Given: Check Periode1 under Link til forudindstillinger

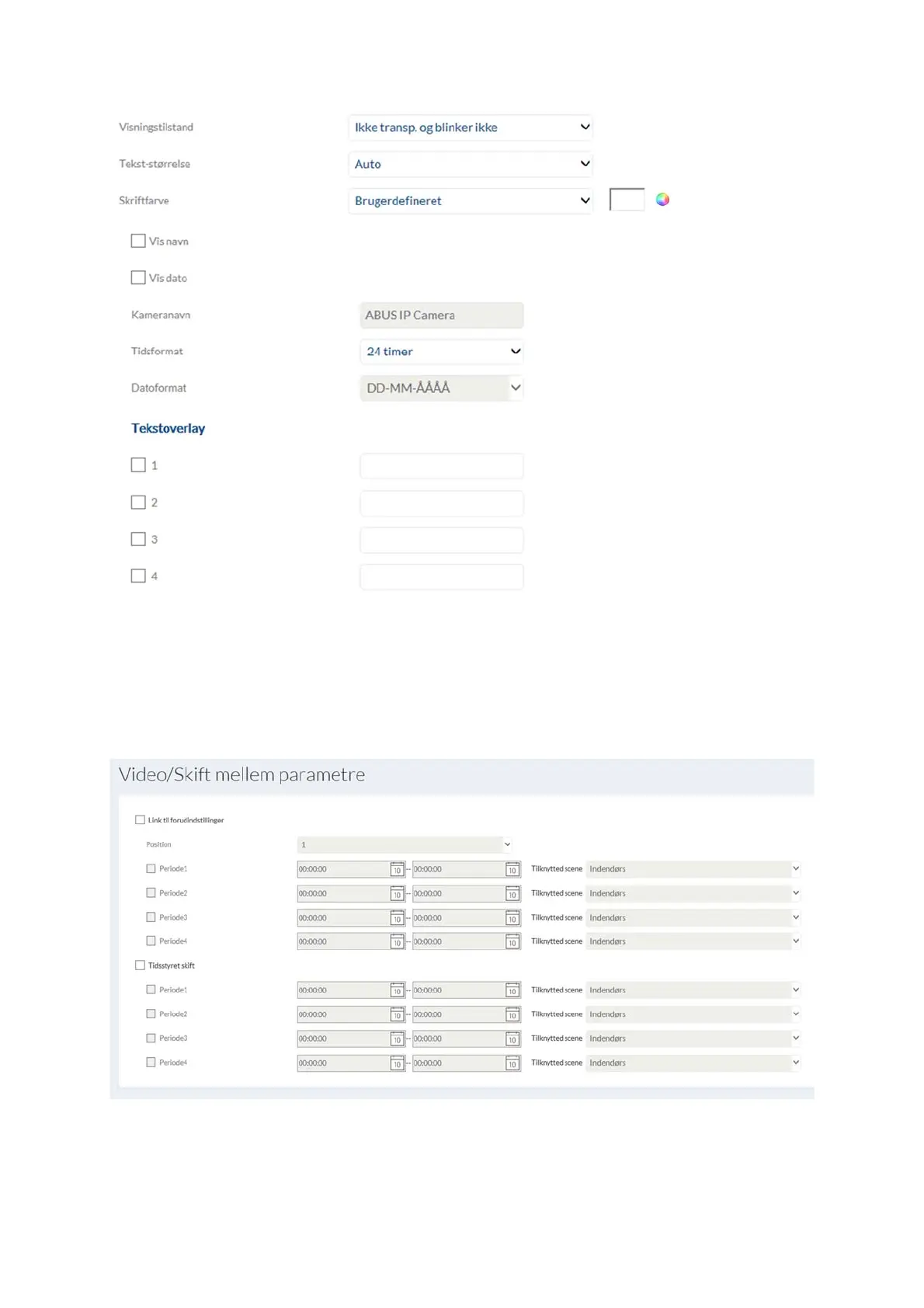Looking at the screenshot, I should click(x=151, y=868).
